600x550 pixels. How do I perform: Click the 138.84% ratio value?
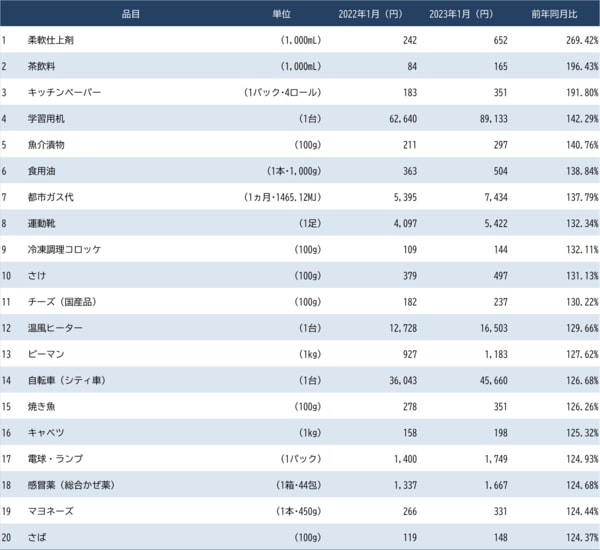[x=582, y=171]
